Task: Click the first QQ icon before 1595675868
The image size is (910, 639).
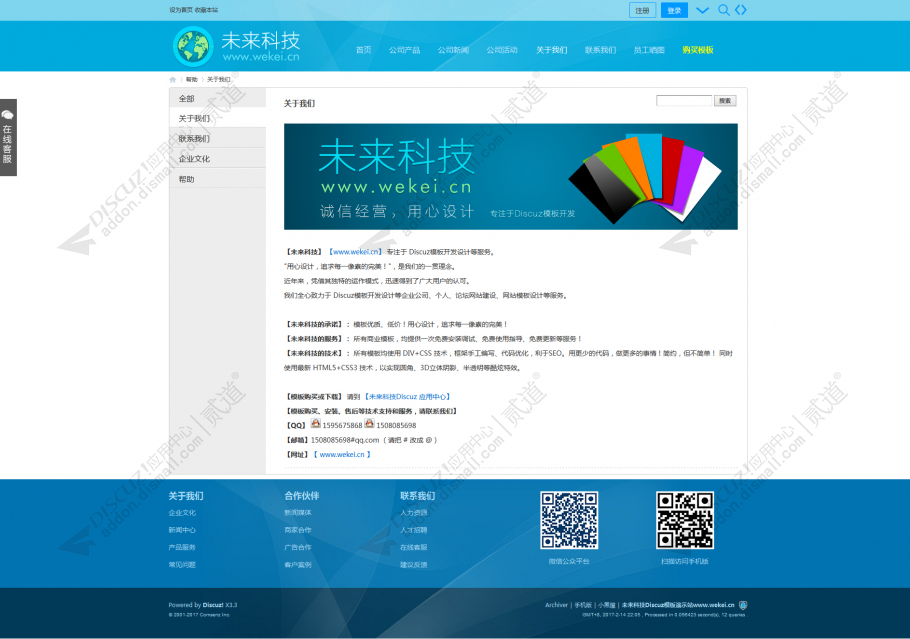Action: tap(315, 424)
